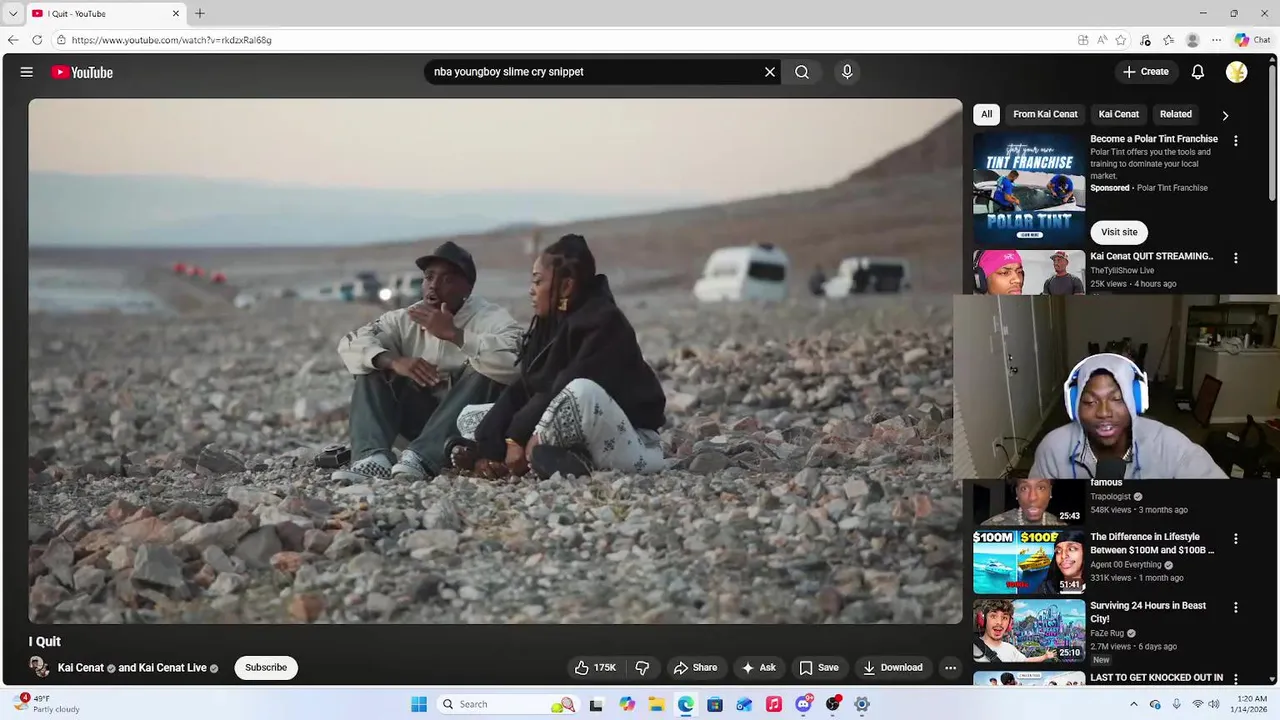Viewport: 1280px width, 720px height.
Task: Show hidden system tray icons
Action: coord(1134,704)
